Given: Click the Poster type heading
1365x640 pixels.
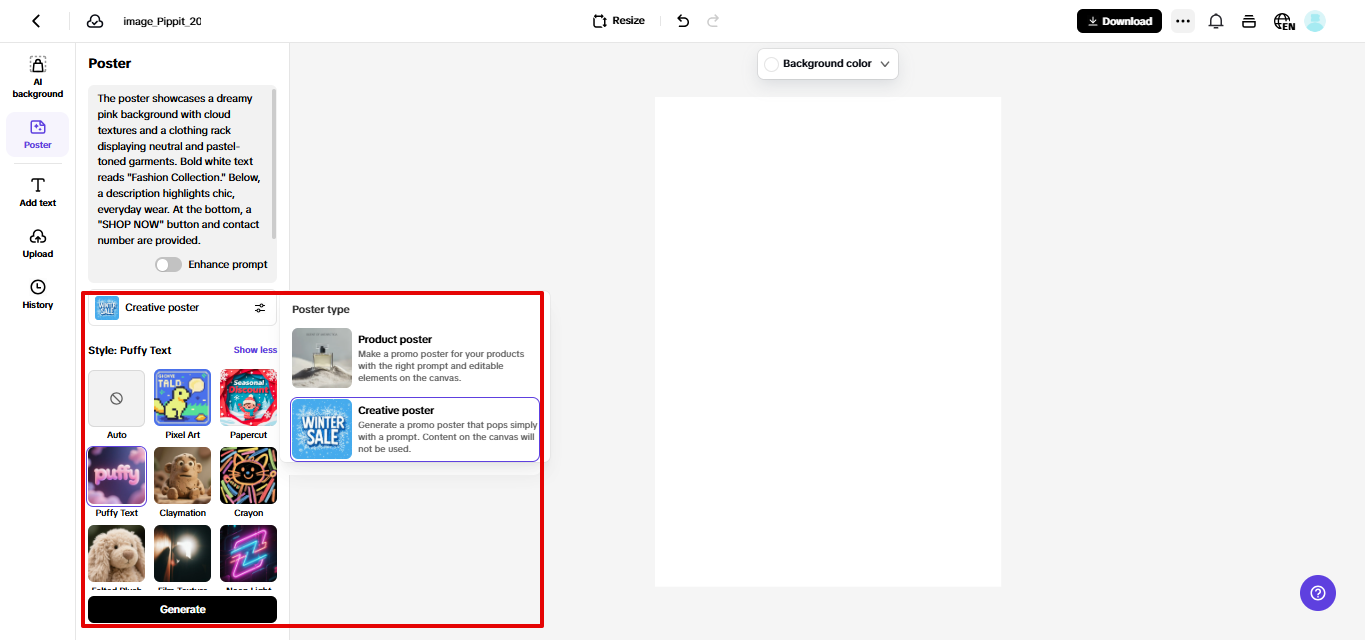Looking at the screenshot, I should click(321, 310).
